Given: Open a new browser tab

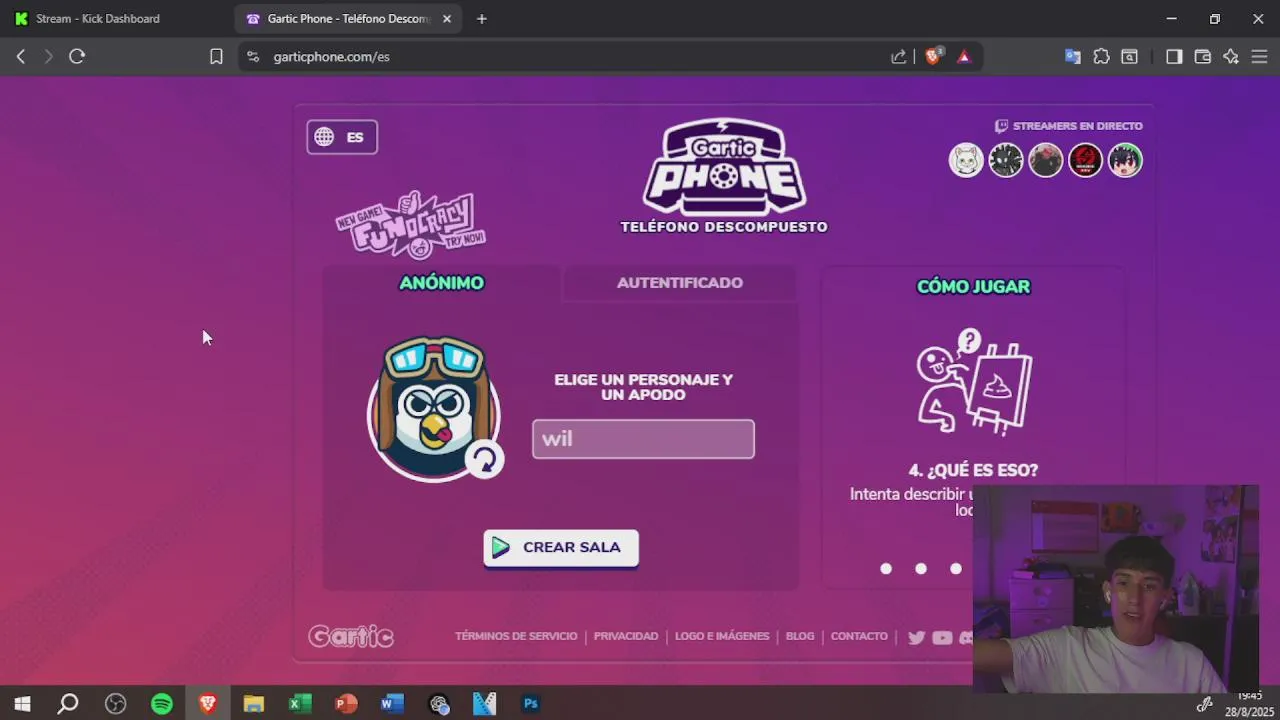Looking at the screenshot, I should [481, 19].
